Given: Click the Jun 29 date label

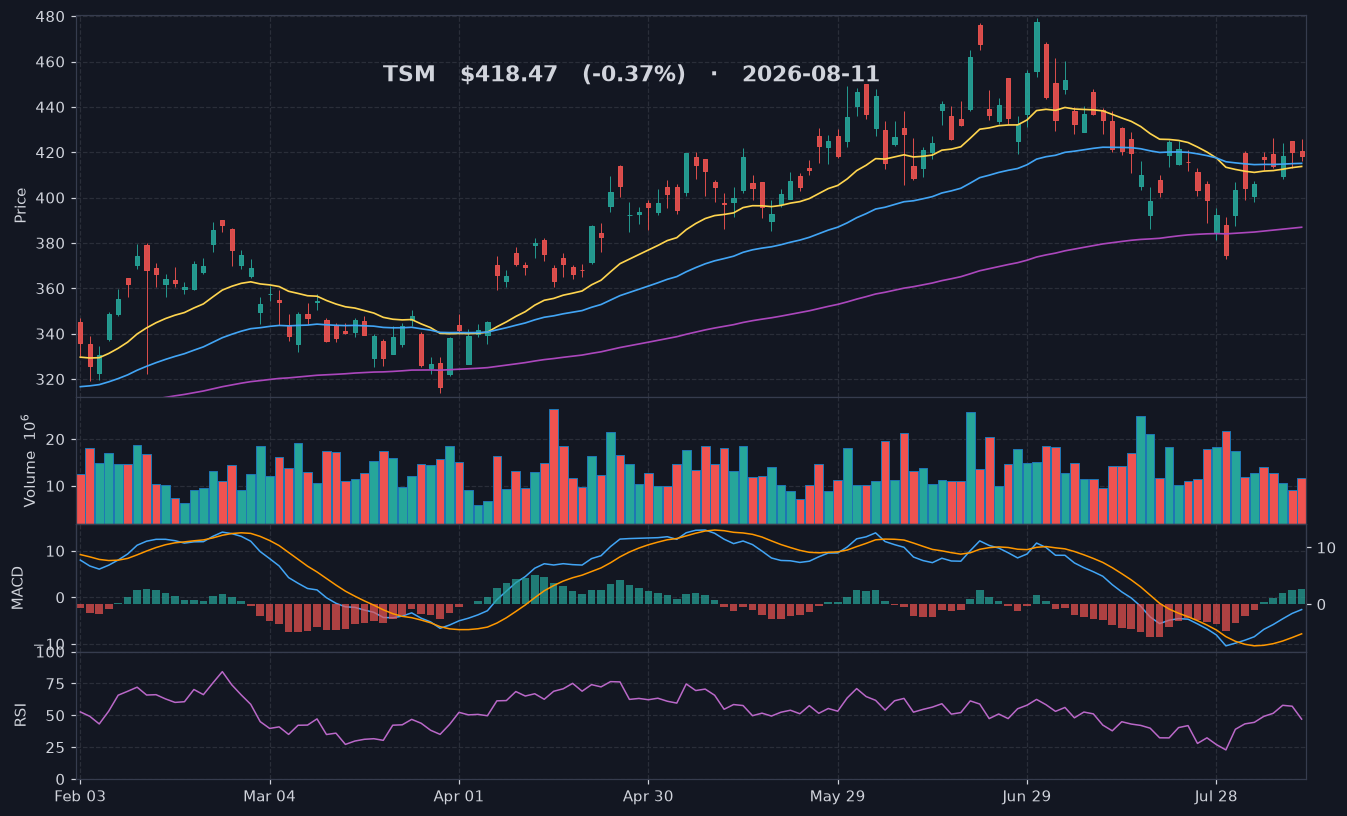Looking at the screenshot, I should click(x=1026, y=797).
